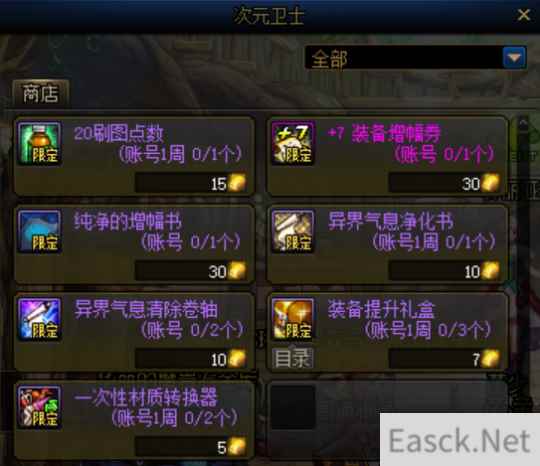The image size is (540, 466).
Task: Switch to the 商店 tab
Action: click(x=41, y=93)
